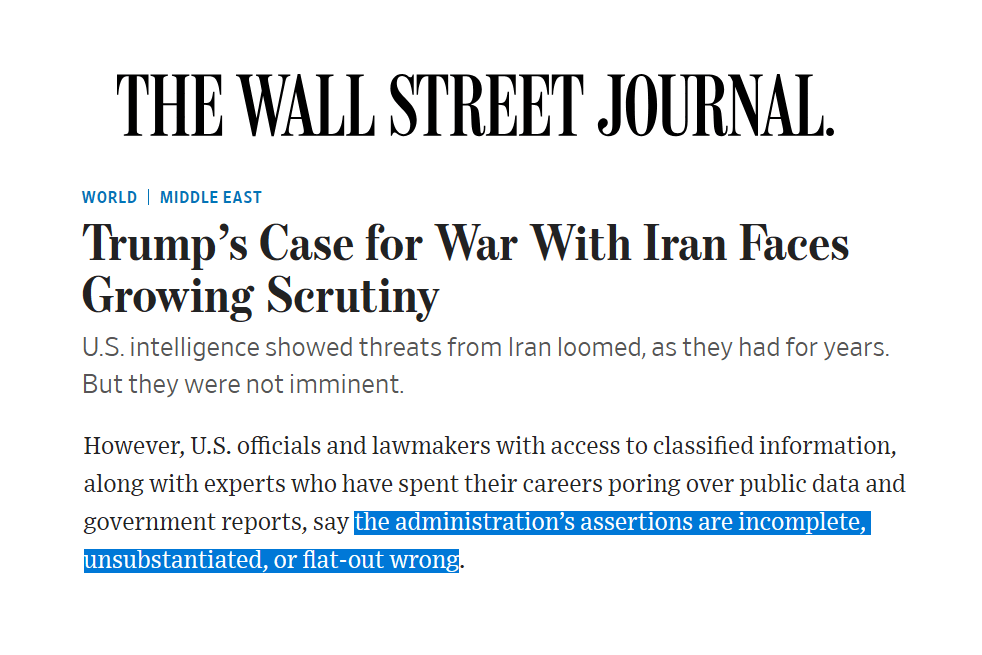Click the subheadline sentence about U.S. intelligence
This screenshot has width=982, height=655.
[x=485, y=348]
